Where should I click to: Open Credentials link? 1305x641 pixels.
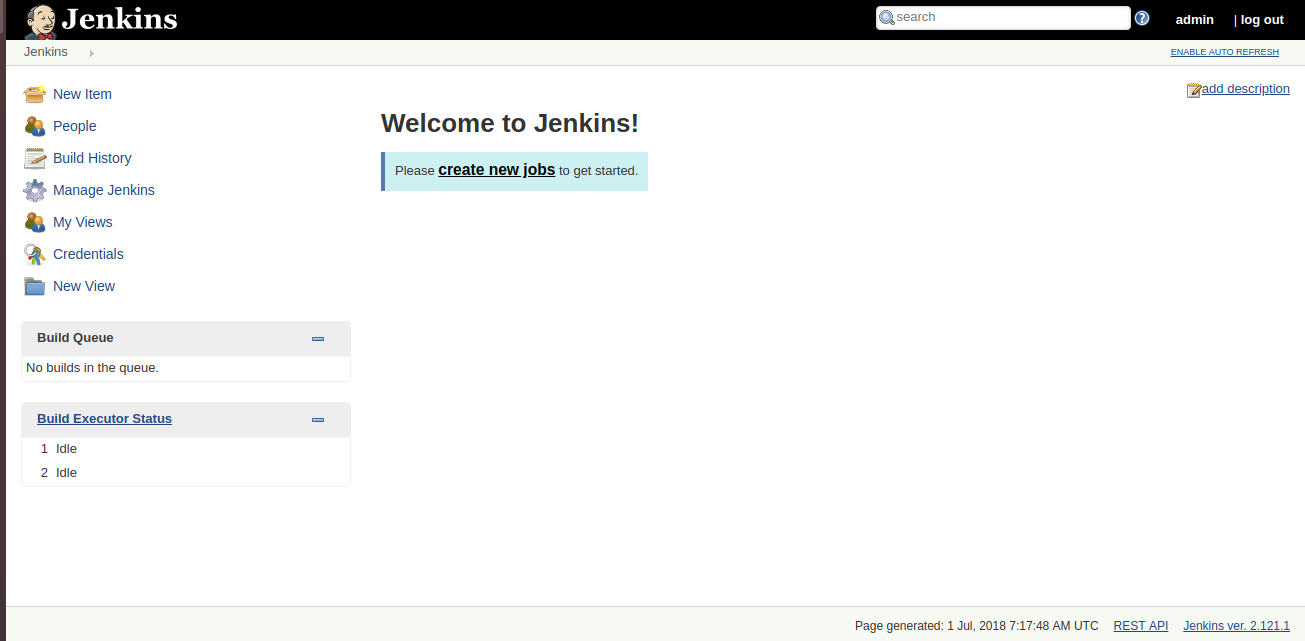point(88,254)
